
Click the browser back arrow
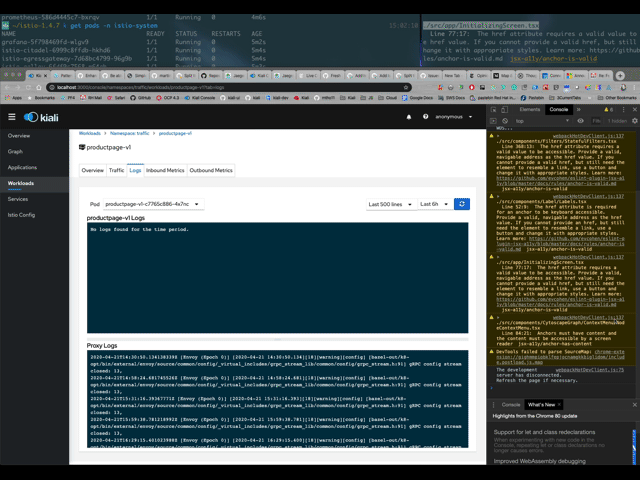[7, 87]
